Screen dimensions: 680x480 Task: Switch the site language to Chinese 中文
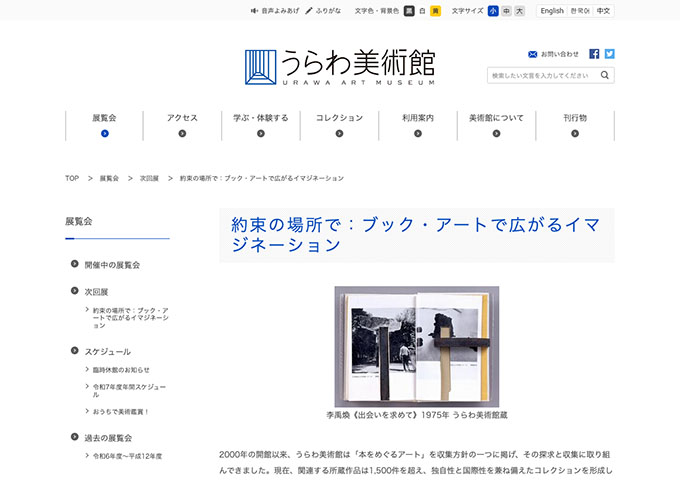point(603,11)
